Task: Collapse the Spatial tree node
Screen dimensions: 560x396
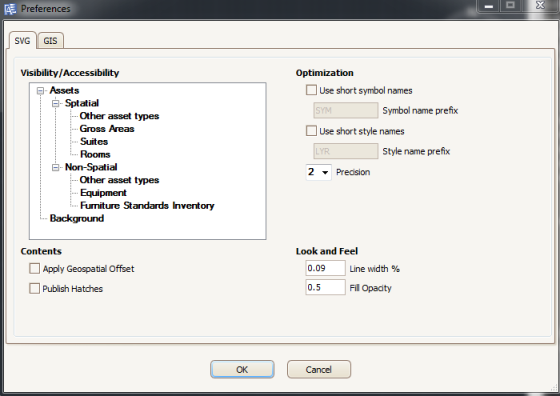Action: (55, 104)
